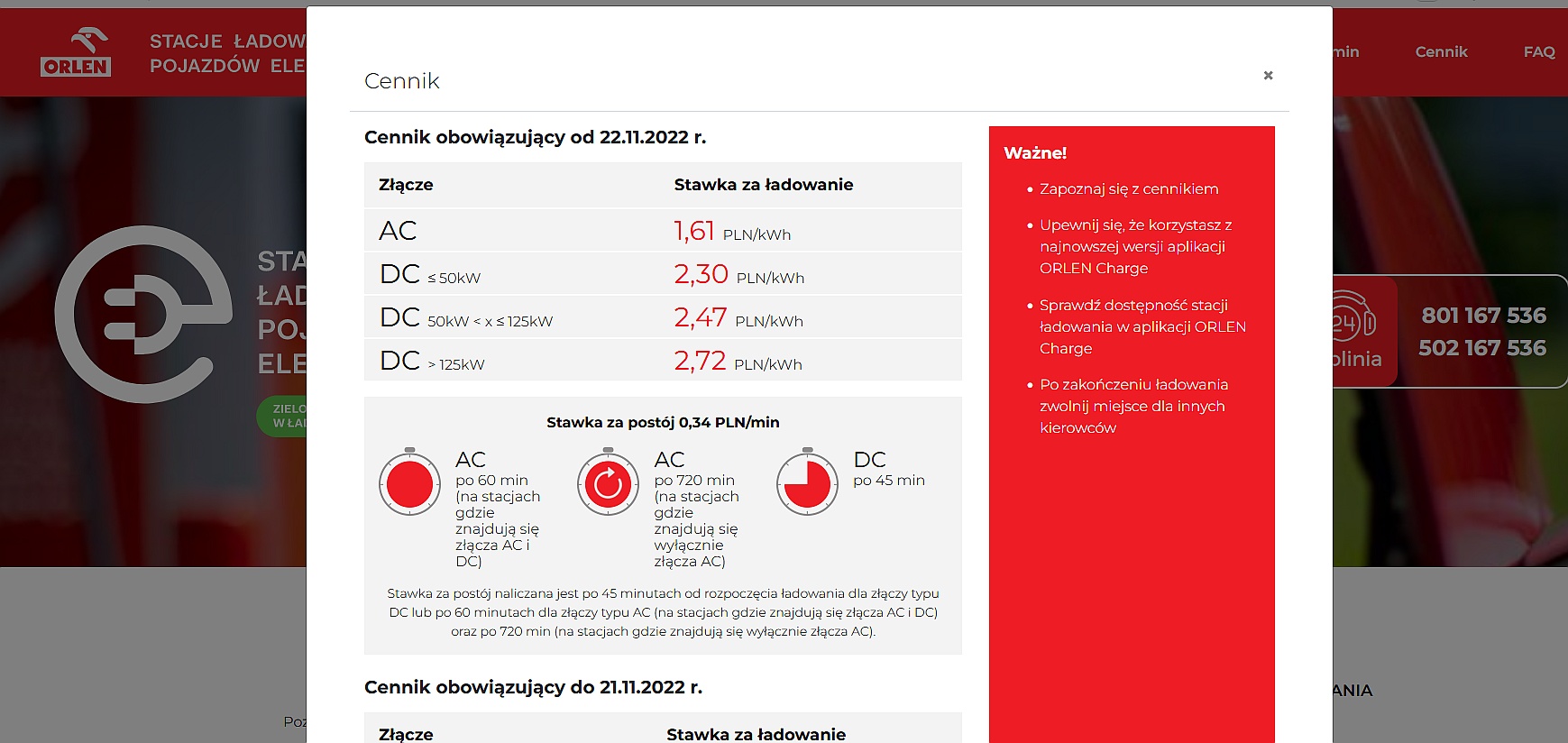Click phone number 502 167 536
Screen dimensions: 1568x743
point(1483,348)
